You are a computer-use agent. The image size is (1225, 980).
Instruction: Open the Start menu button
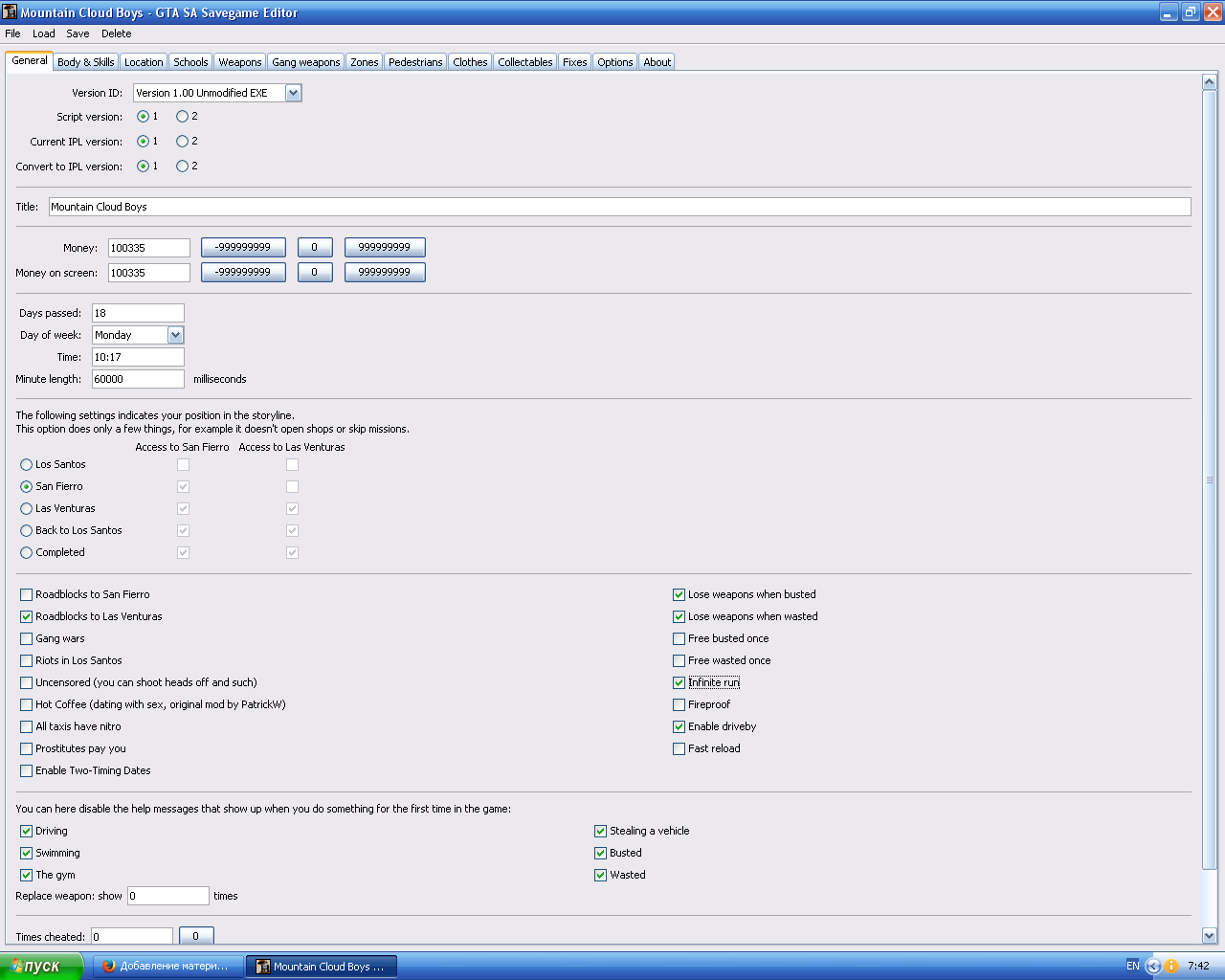41,966
